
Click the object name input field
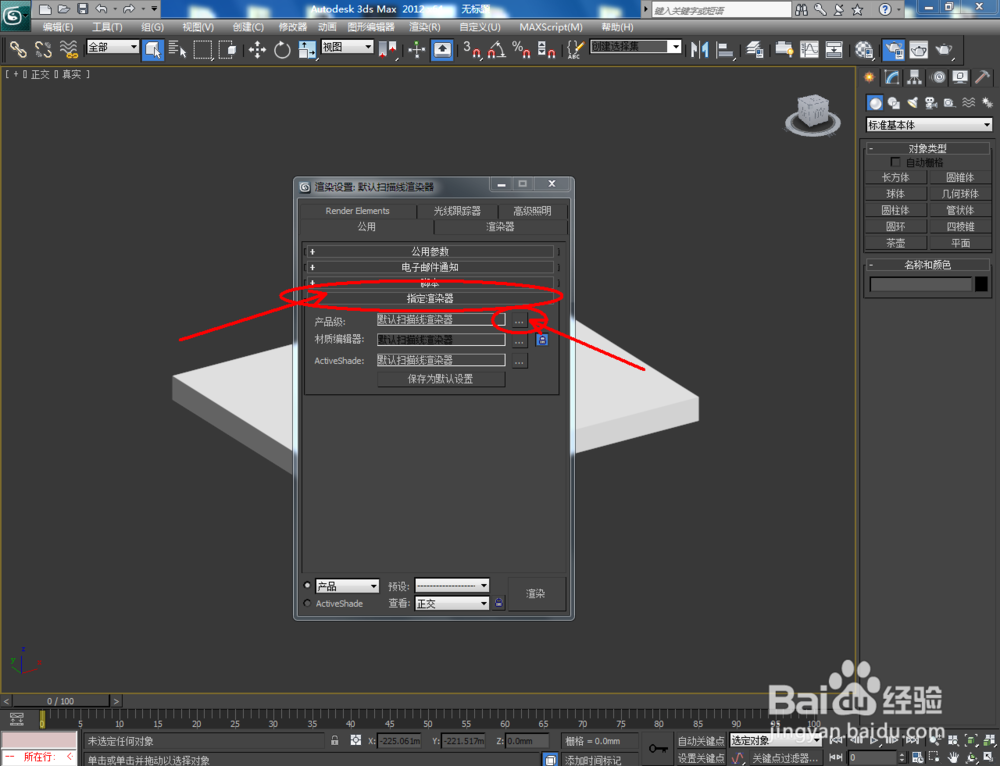point(921,284)
